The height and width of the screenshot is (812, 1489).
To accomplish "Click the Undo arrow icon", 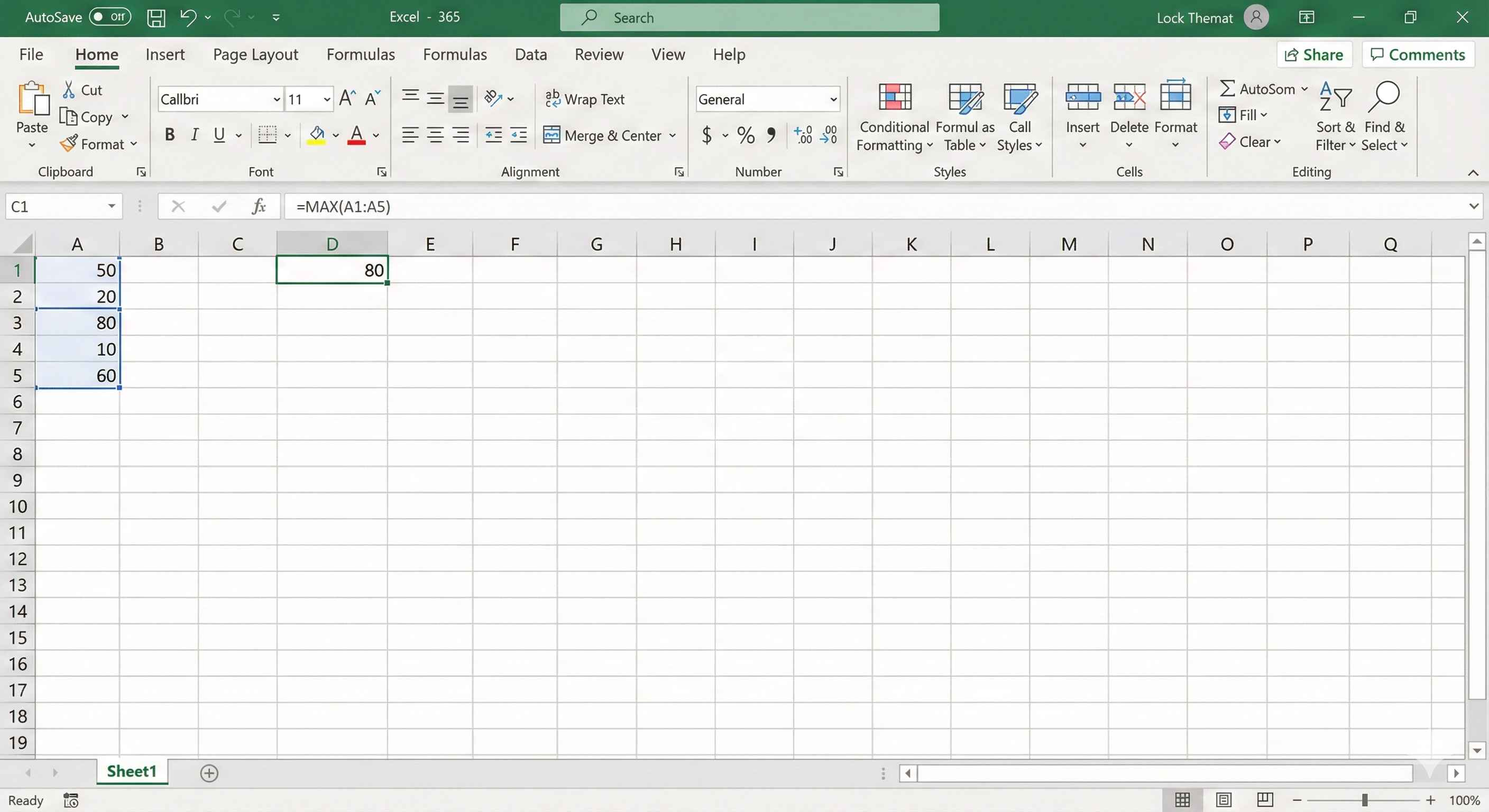I will pyautogui.click(x=187, y=17).
